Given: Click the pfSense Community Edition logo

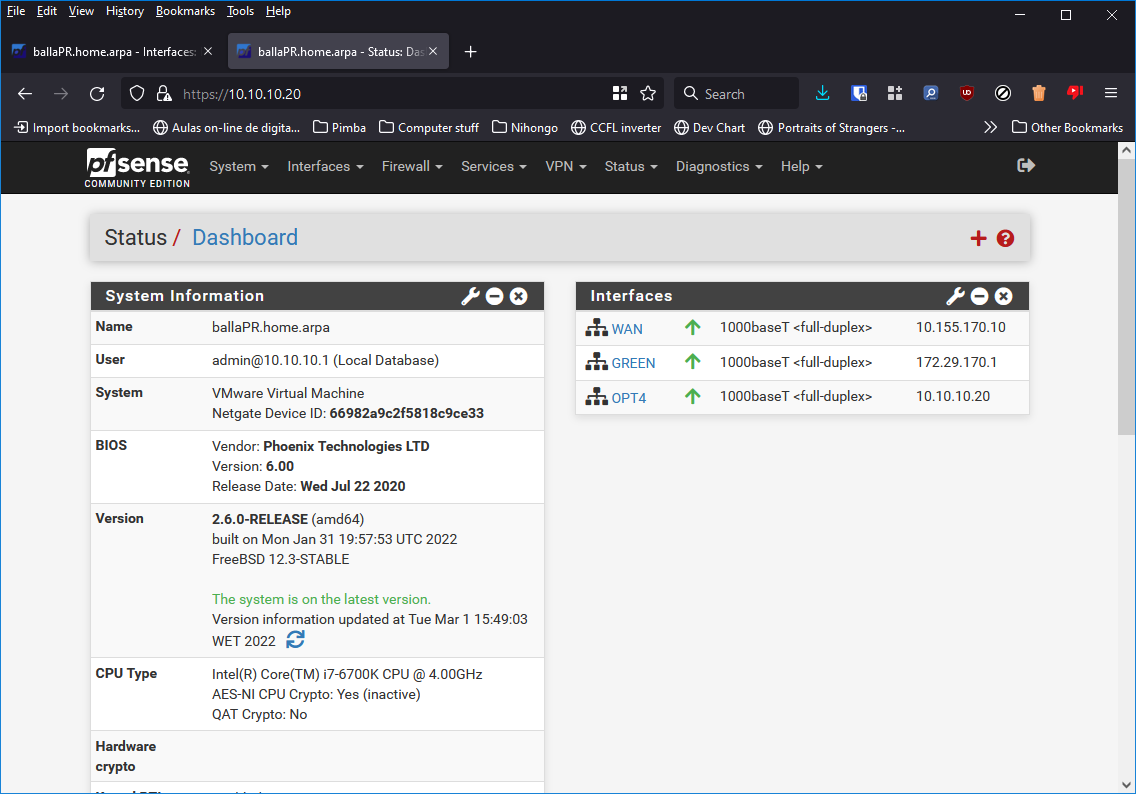Looking at the screenshot, I should point(137,167).
